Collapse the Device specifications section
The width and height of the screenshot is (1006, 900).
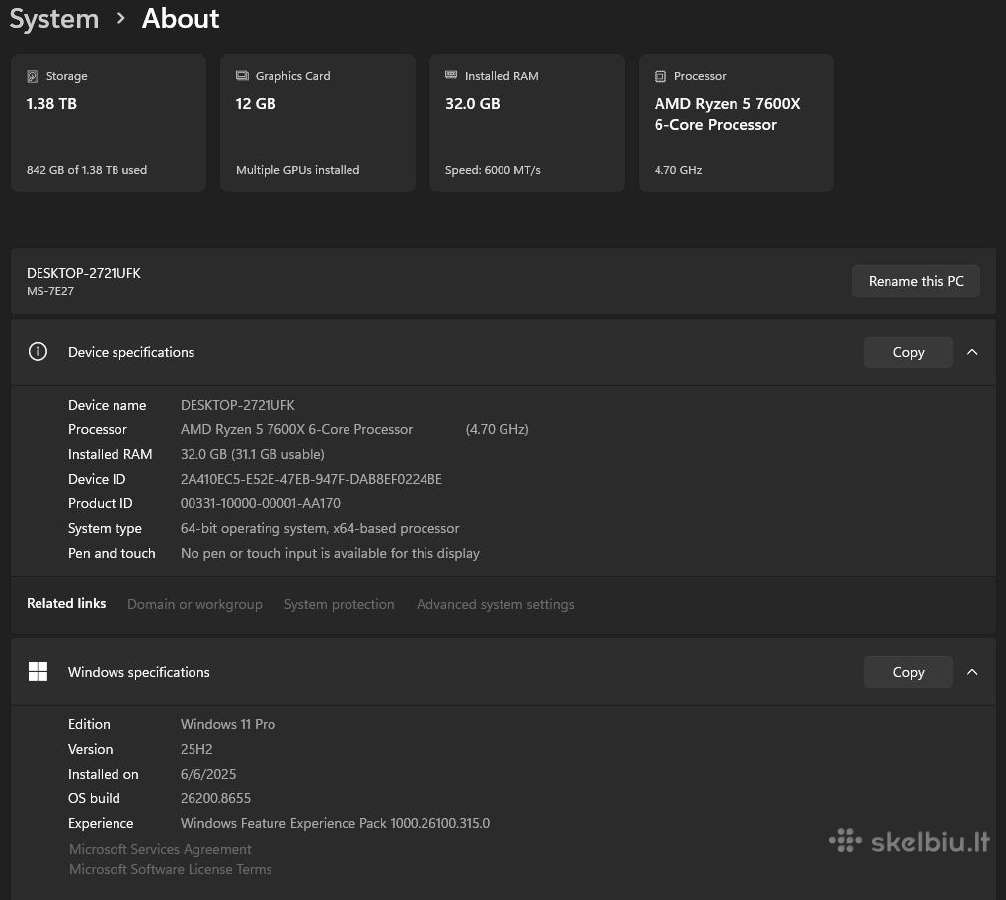(x=972, y=352)
